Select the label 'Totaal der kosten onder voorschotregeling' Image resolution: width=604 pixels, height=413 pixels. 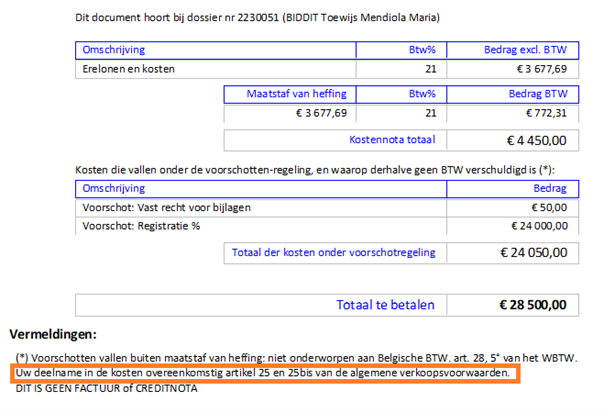coord(334,252)
